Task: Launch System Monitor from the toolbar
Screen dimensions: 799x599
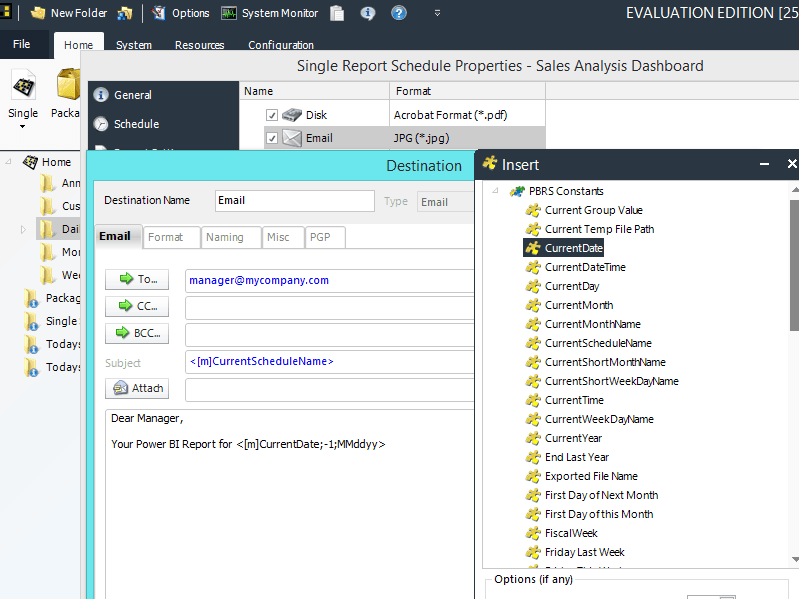Action: point(269,13)
